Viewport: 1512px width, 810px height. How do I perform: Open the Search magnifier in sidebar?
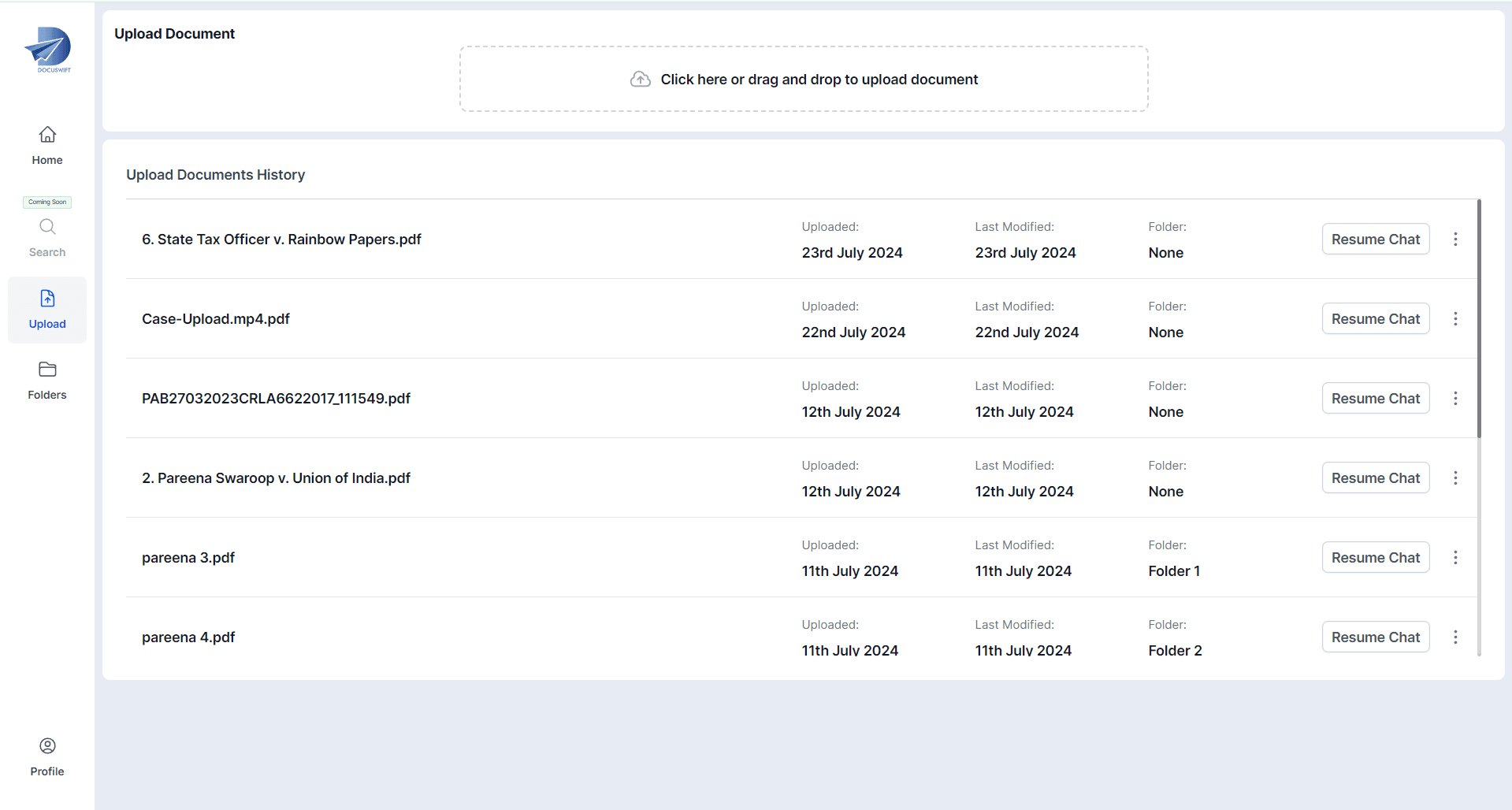pos(47,227)
